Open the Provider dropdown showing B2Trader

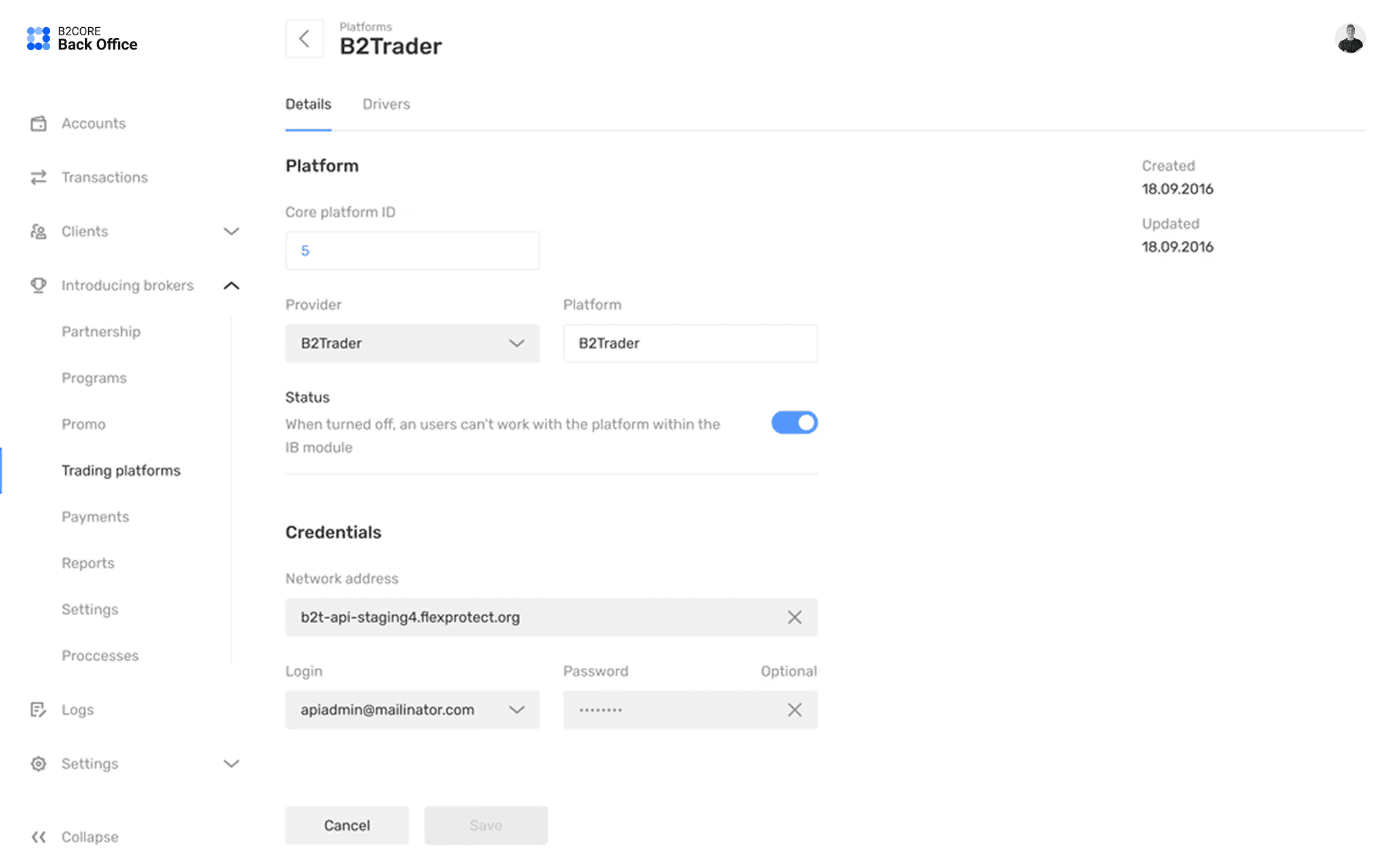tap(412, 343)
